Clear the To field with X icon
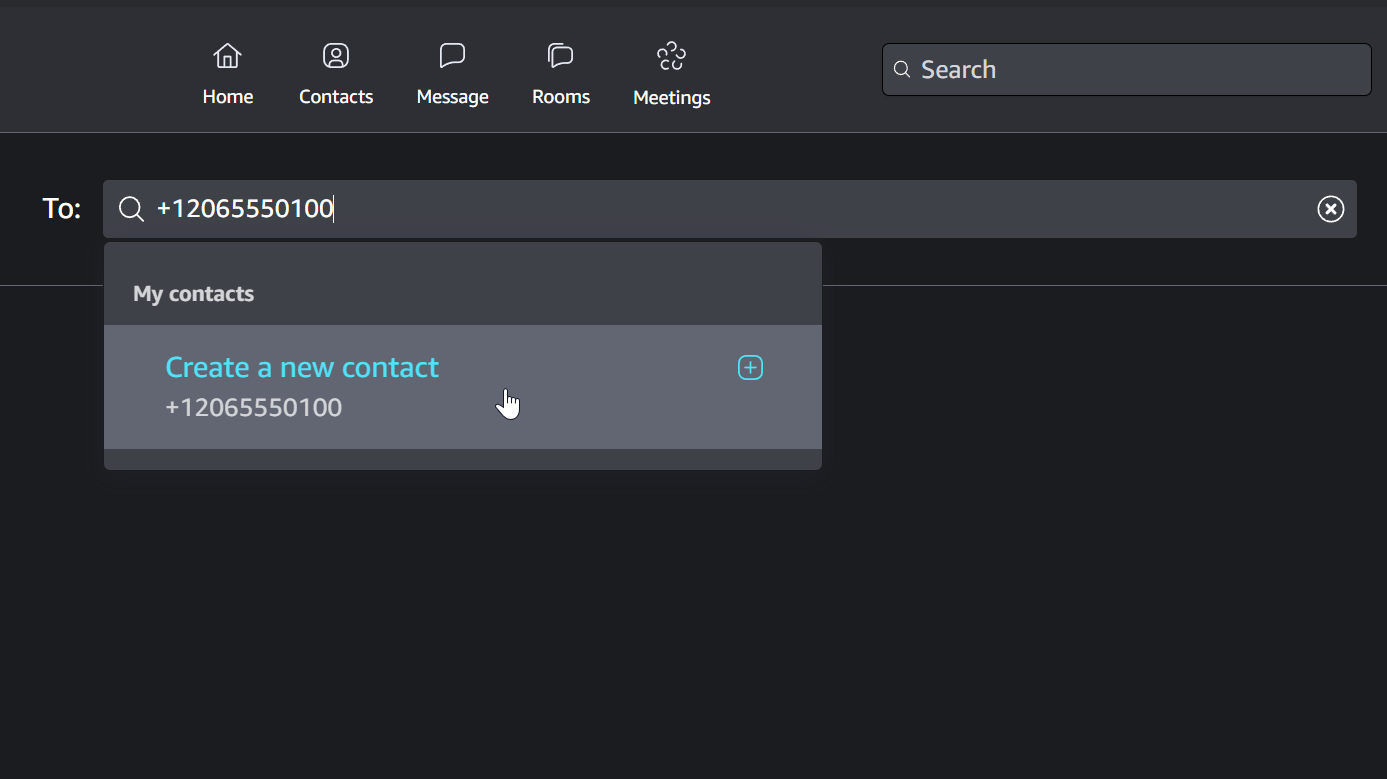Viewport: 1387px width, 779px height. point(1330,209)
